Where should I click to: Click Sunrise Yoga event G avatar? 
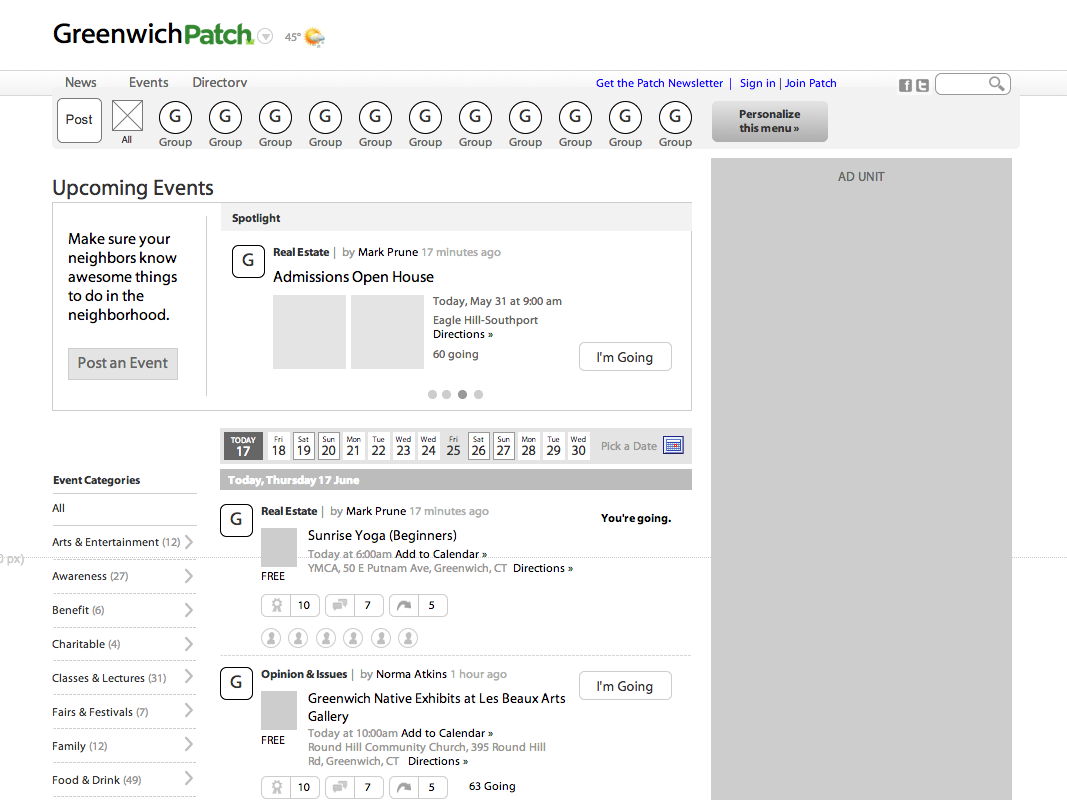click(236, 520)
